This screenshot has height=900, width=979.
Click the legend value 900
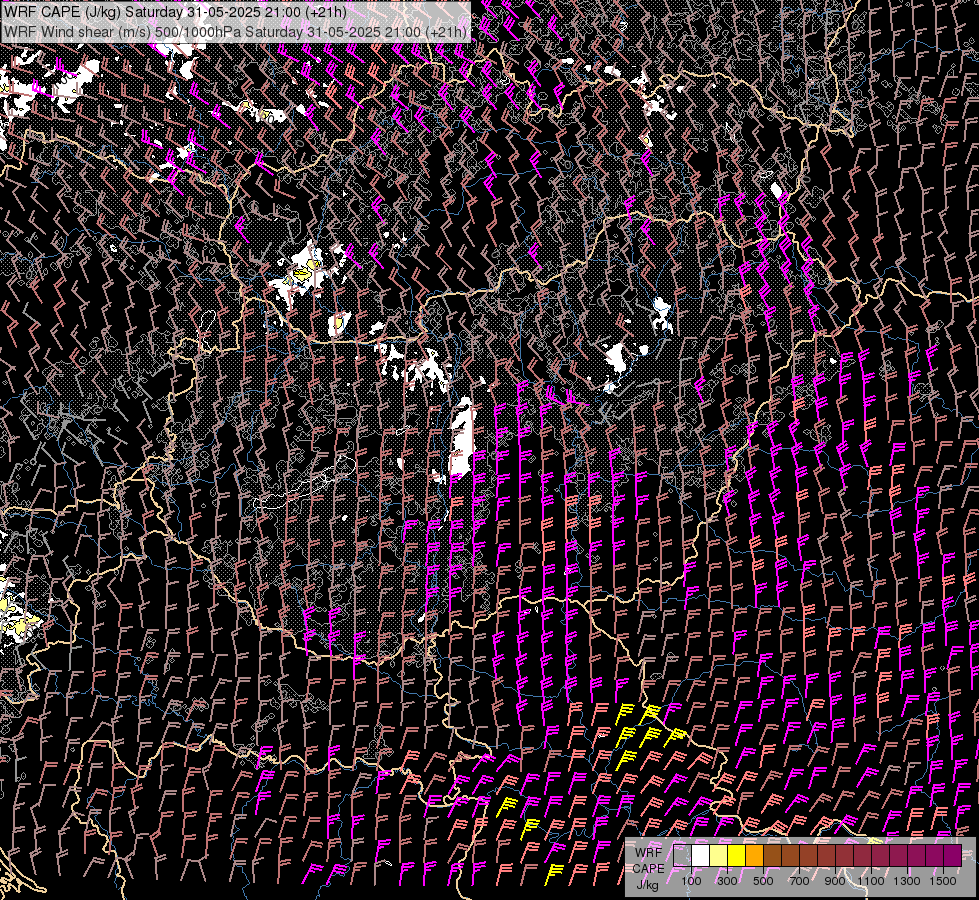(x=835, y=881)
